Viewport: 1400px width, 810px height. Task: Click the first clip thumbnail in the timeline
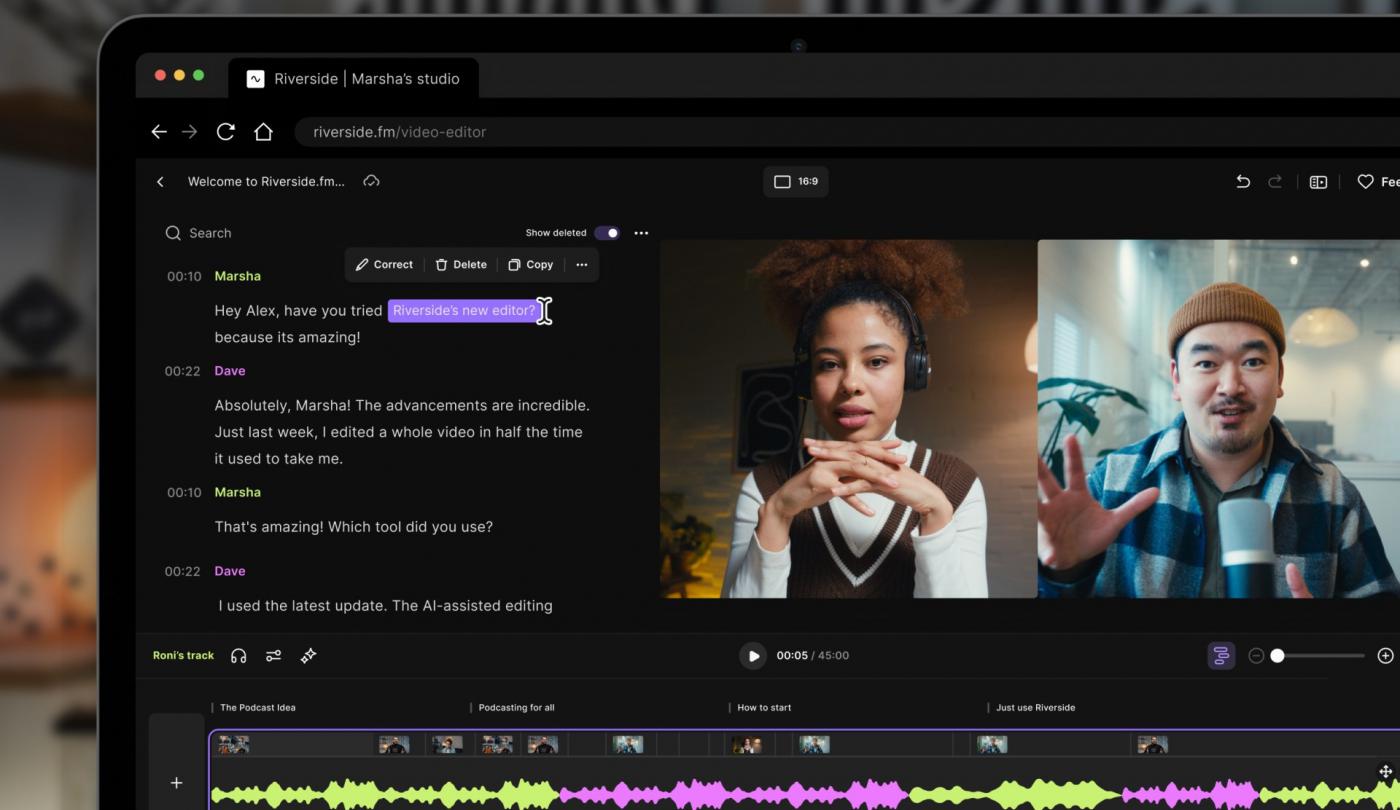[234, 744]
